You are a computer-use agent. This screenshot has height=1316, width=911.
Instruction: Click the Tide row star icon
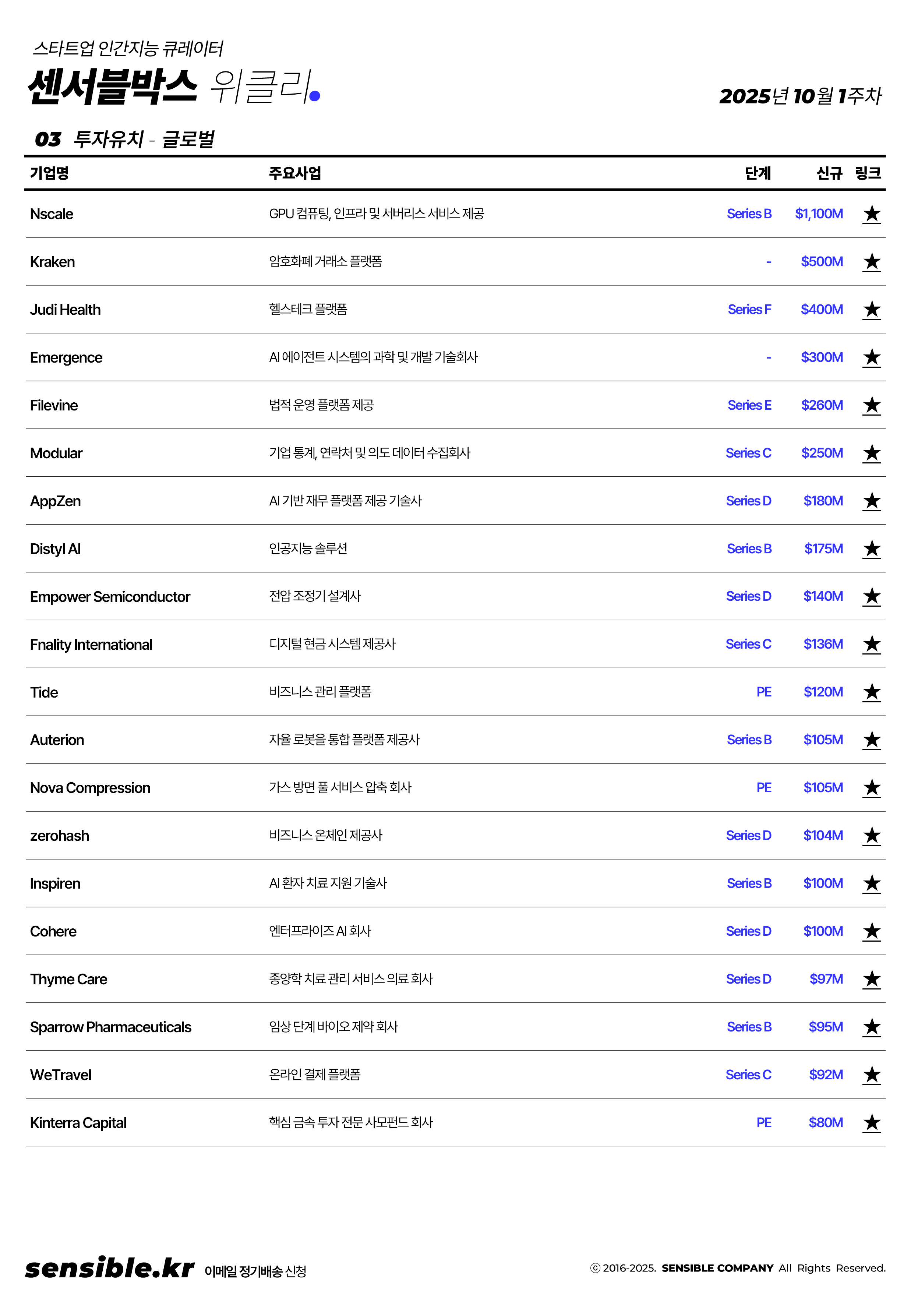point(871,693)
